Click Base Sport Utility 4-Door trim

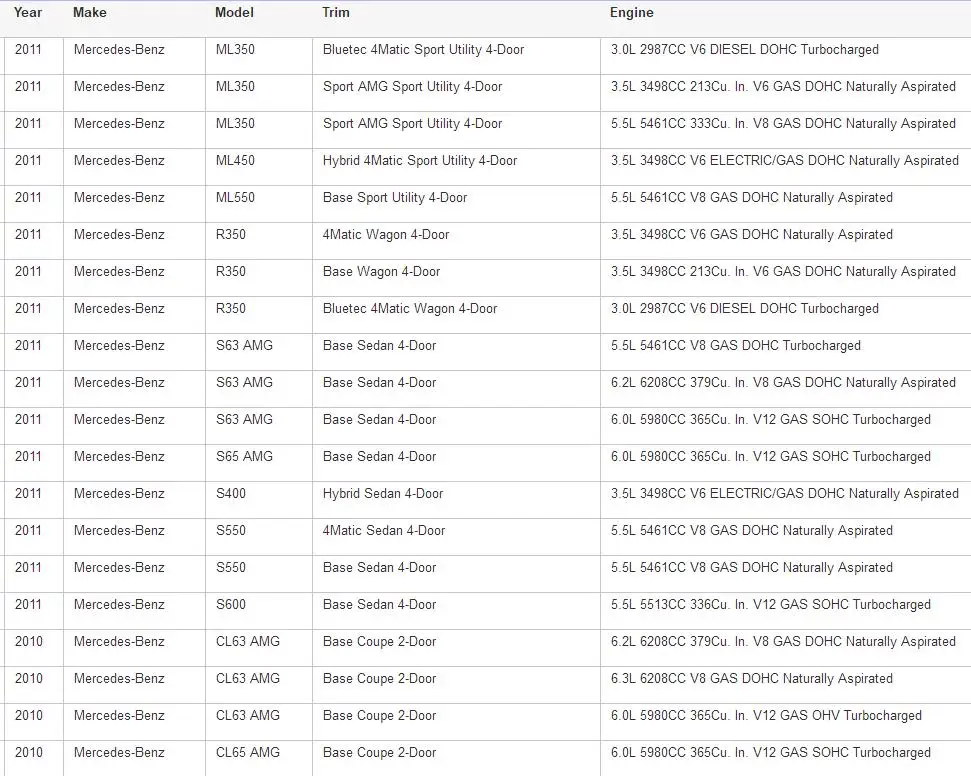(x=395, y=198)
